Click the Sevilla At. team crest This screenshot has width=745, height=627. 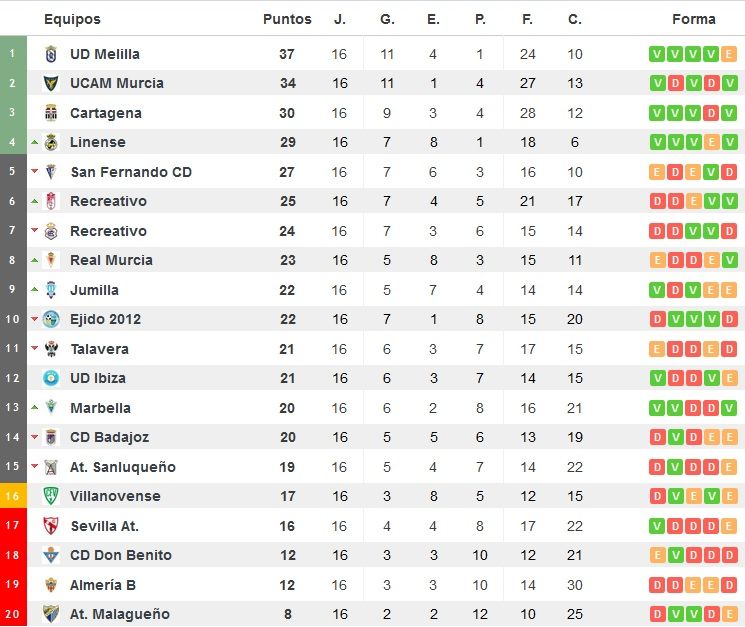click(x=51, y=526)
